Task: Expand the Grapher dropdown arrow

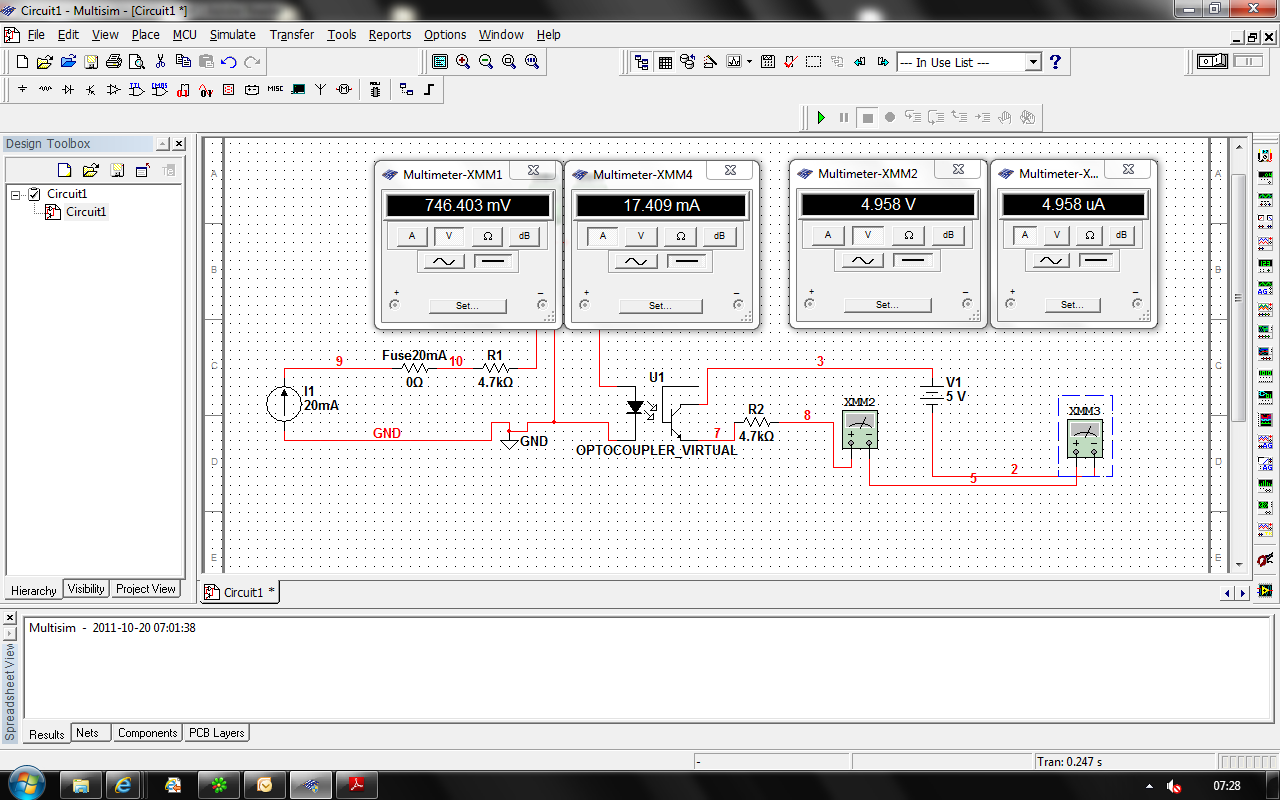Action: point(749,61)
